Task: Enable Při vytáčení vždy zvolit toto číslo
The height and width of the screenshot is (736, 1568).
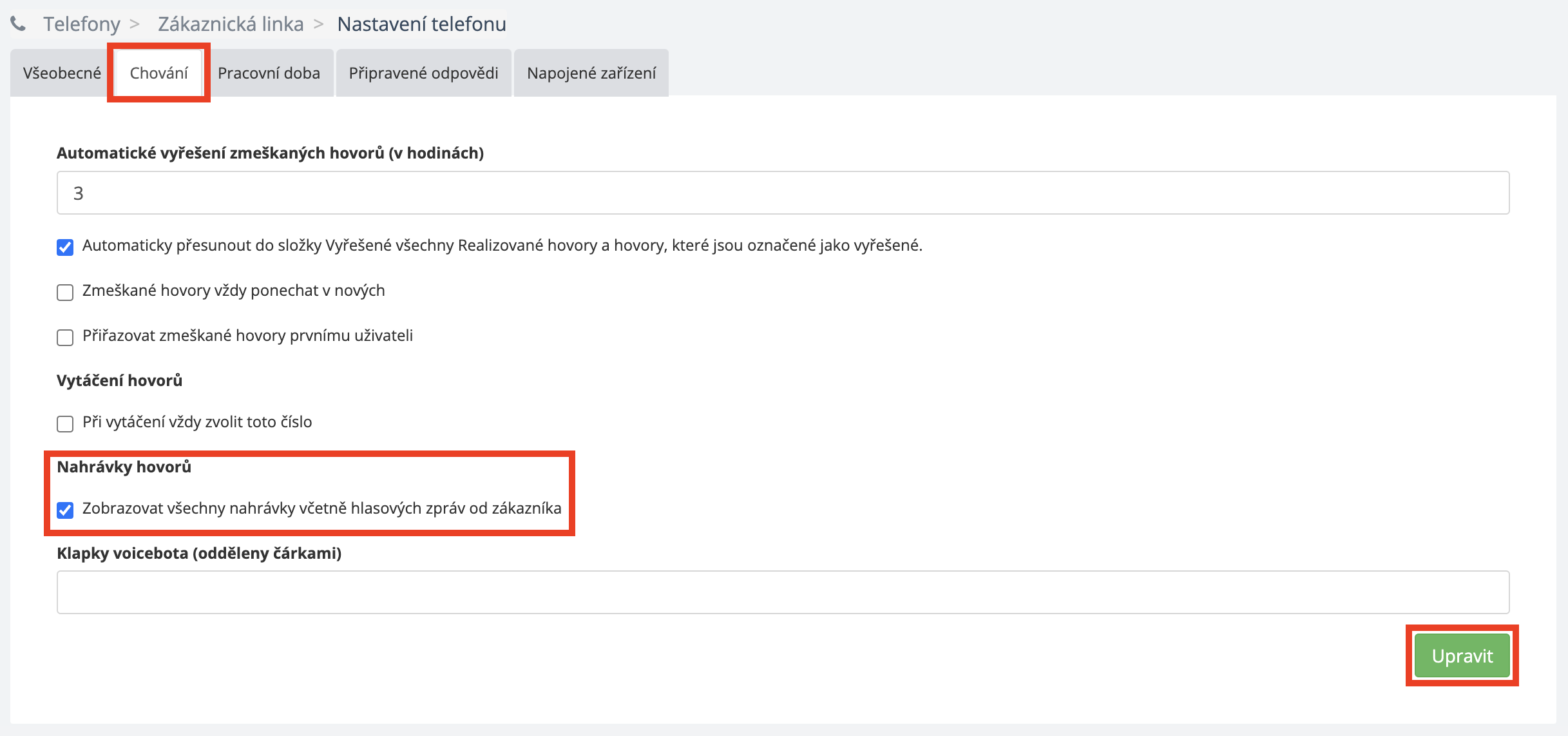Action: pyautogui.click(x=65, y=423)
